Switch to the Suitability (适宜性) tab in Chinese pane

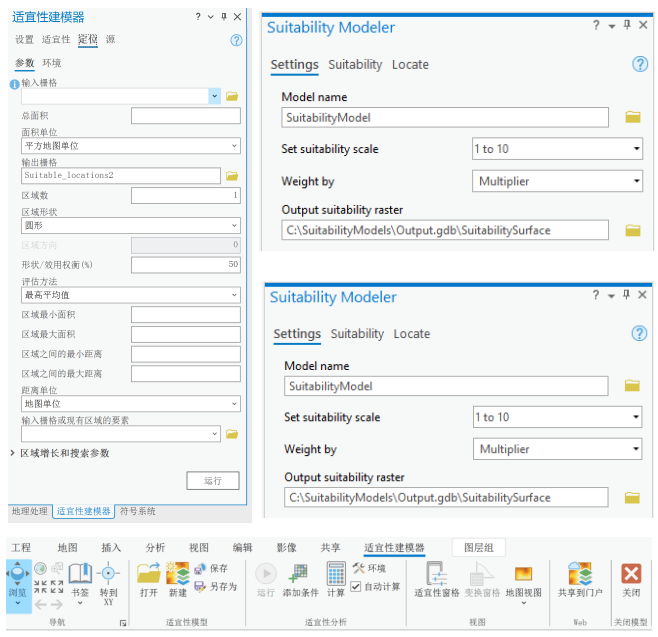[56, 40]
